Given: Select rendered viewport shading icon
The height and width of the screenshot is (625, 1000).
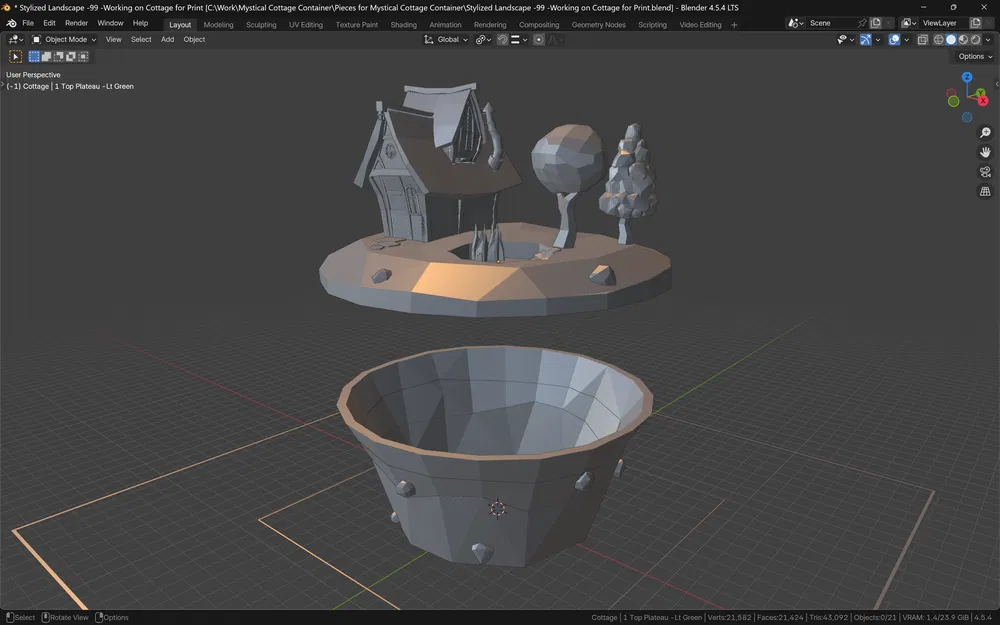Looking at the screenshot, I should point(976,40).
